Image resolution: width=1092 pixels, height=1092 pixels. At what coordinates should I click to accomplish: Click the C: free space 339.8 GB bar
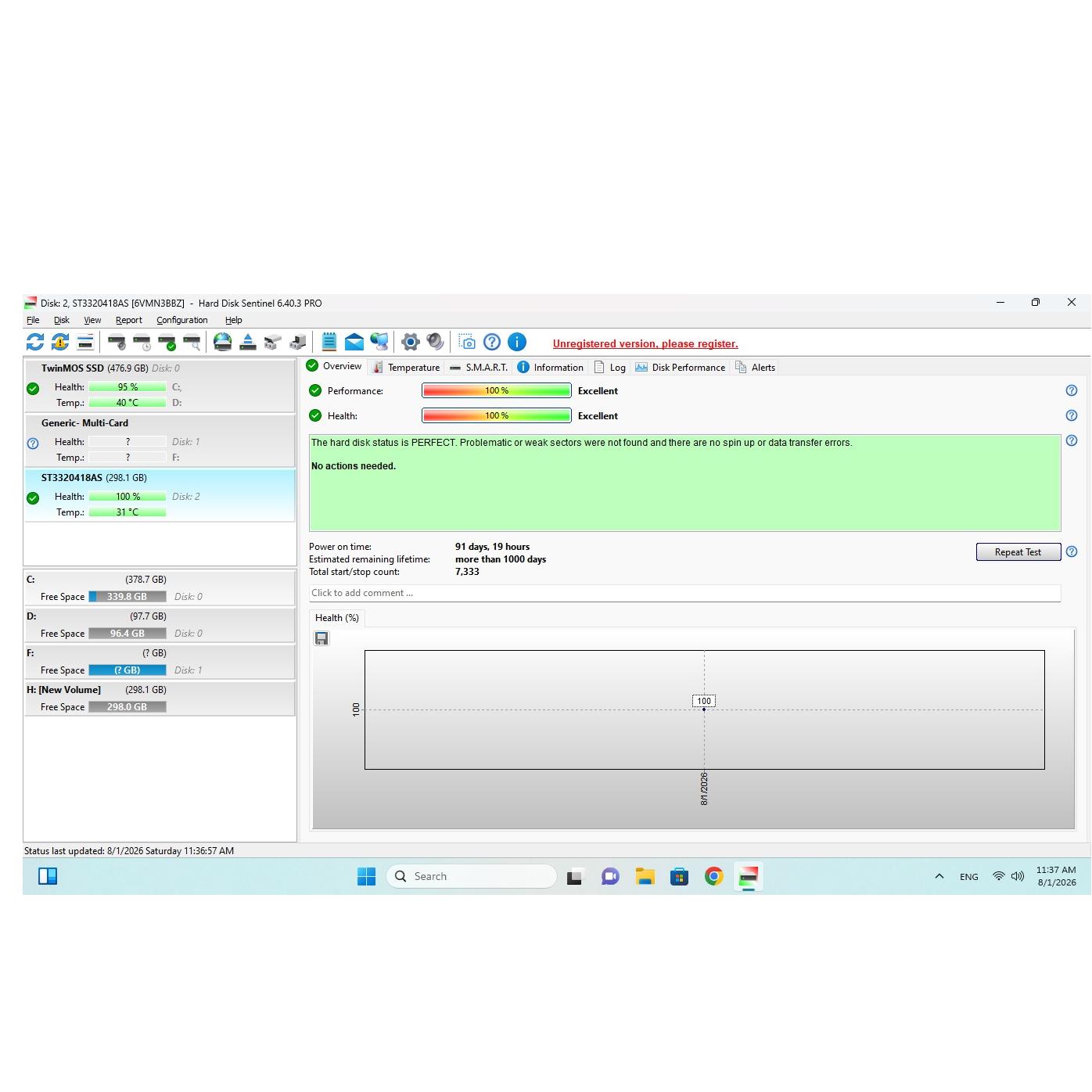[x=128, y=597]
